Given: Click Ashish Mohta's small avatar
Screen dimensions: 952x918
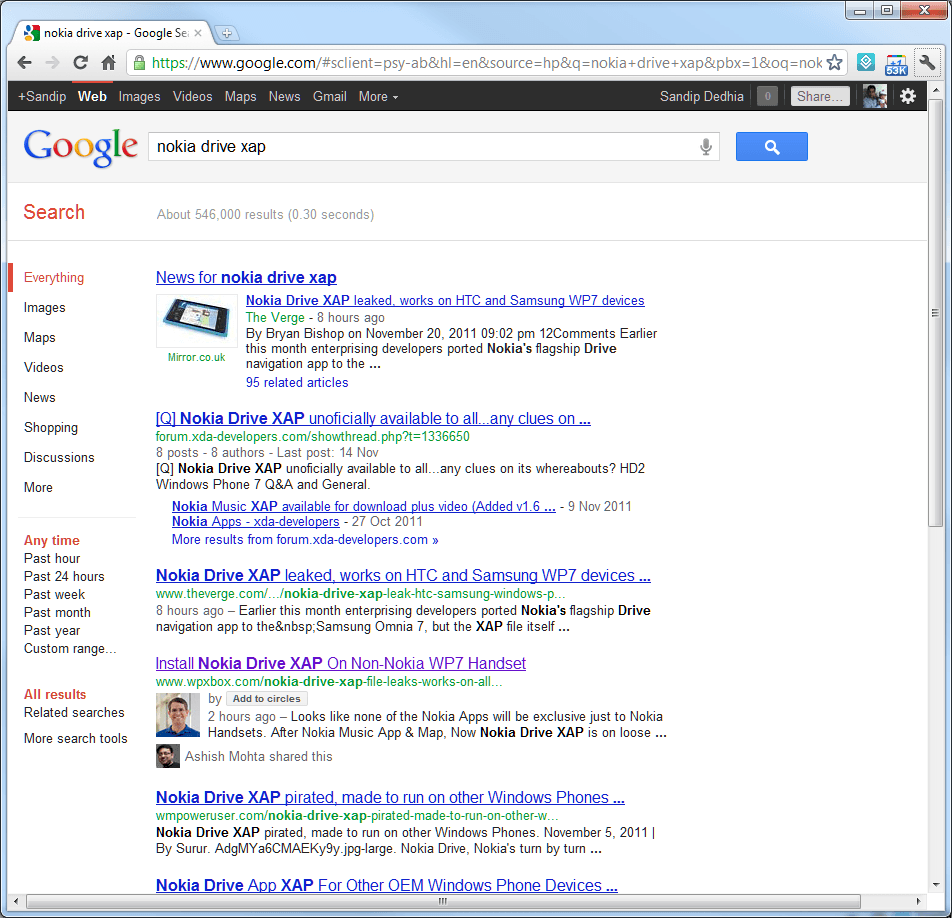Looking at the screenshot, I should [x=168, y=756].
